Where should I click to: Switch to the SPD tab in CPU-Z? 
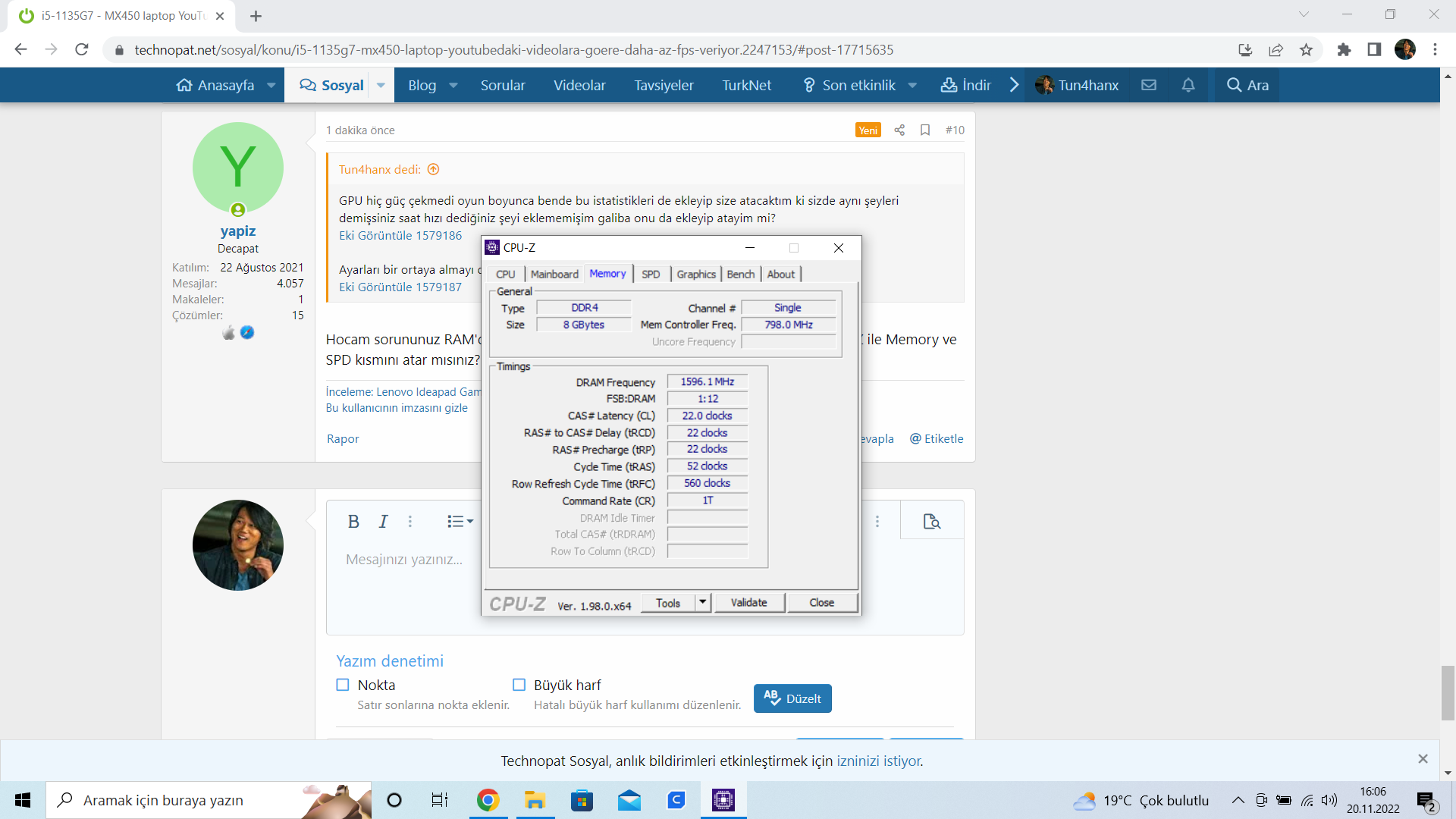tap(651, 275)
